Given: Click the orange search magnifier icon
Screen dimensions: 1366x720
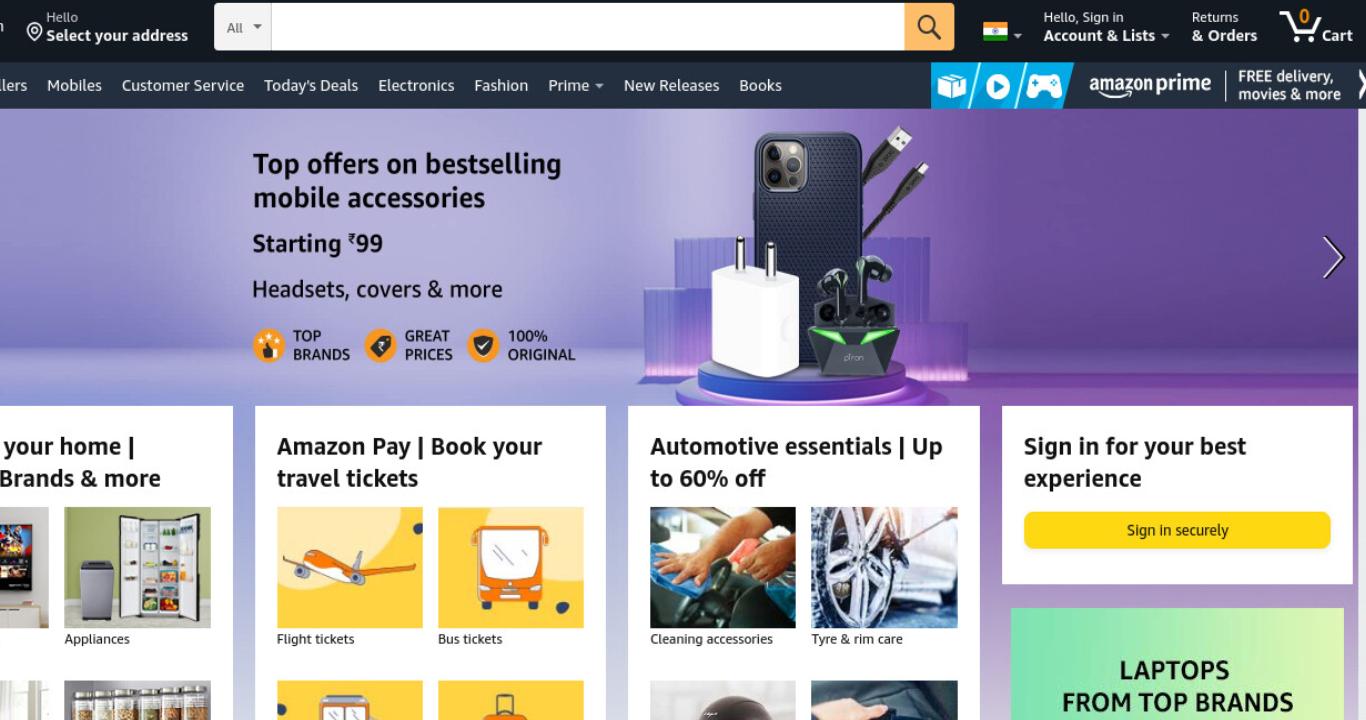Looking at the screenshot, I should 929,27.
